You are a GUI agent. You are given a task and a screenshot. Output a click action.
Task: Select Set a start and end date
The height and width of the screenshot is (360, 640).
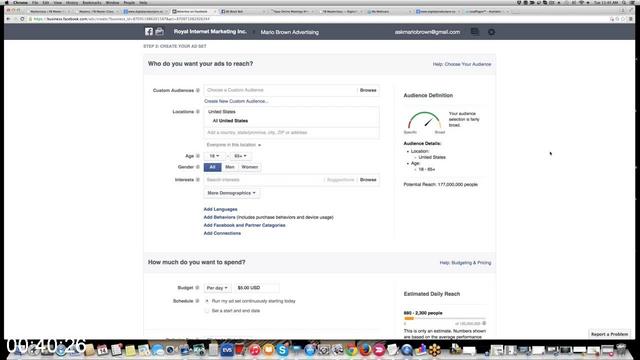click(207, 311)
